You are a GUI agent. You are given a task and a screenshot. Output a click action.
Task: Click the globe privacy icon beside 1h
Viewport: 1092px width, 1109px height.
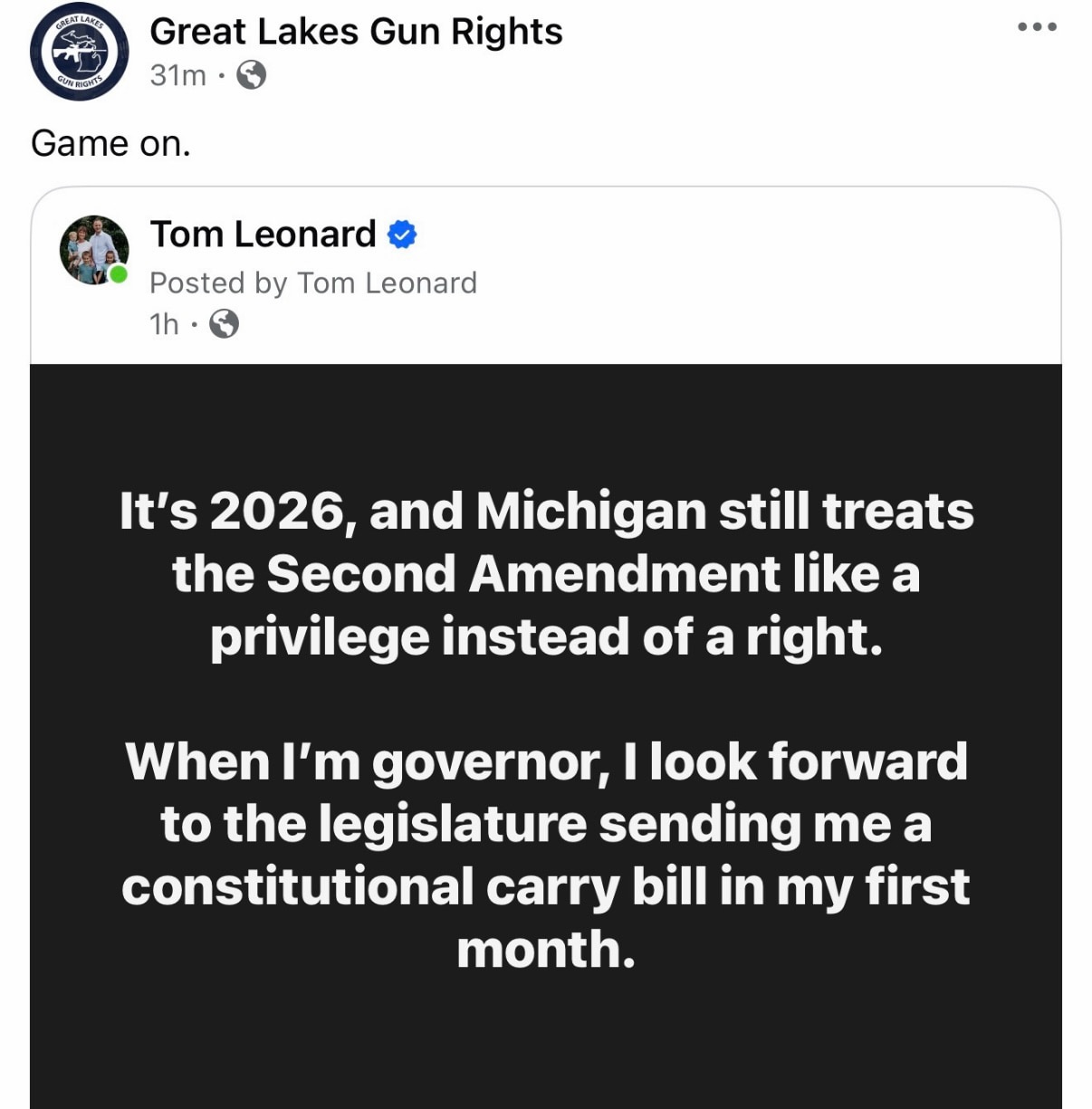click(224, 323)
